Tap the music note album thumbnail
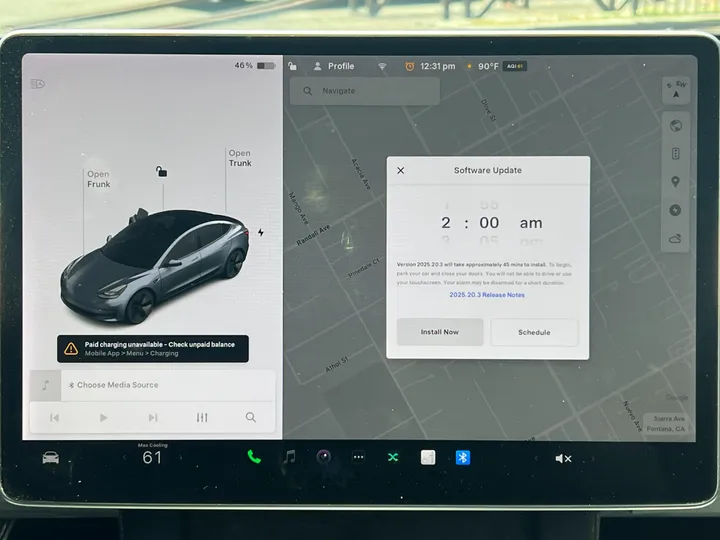Viewport: 720px width, 540px height. pos(45,385)
